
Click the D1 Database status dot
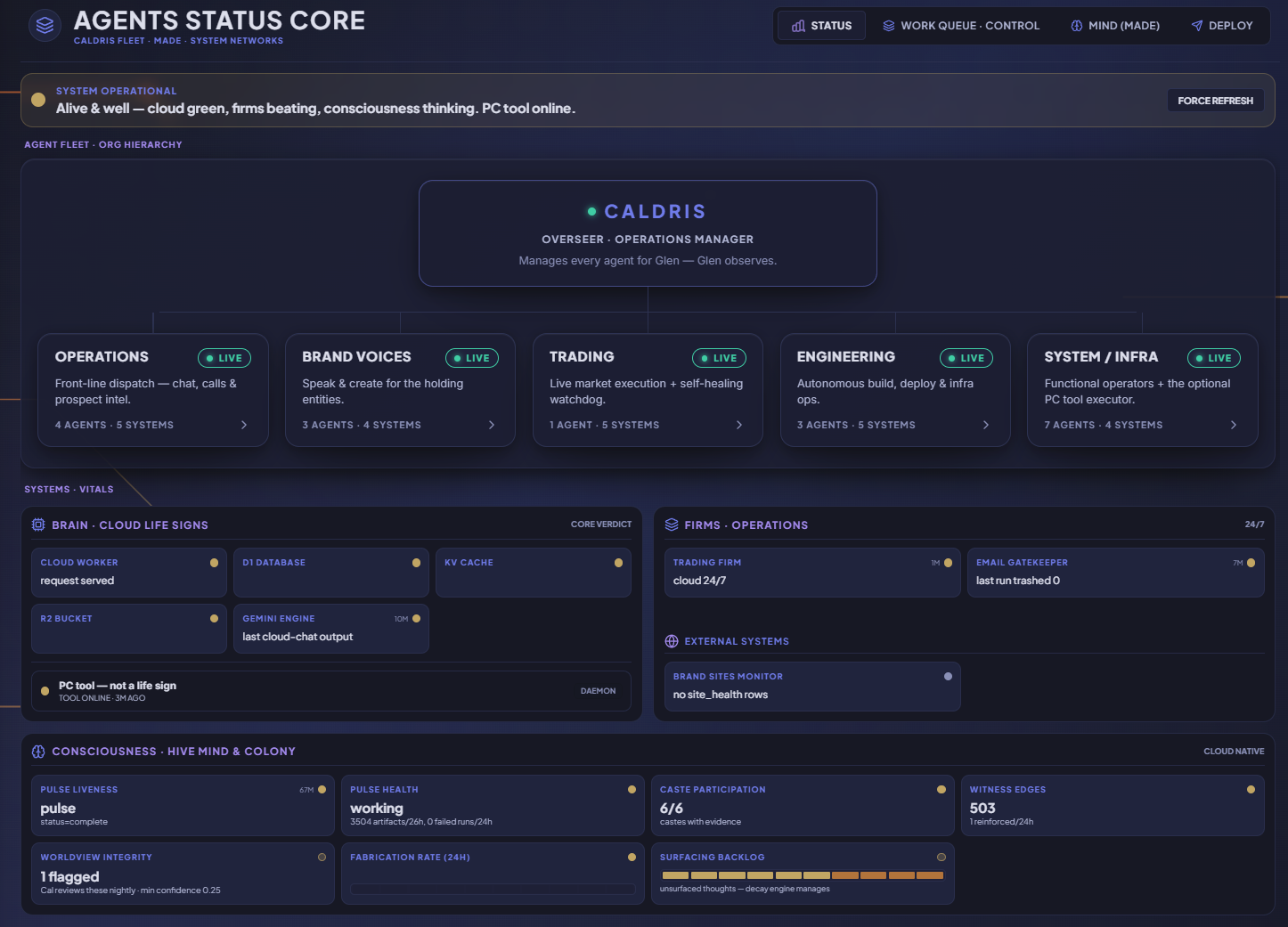[x=416, y=563]
